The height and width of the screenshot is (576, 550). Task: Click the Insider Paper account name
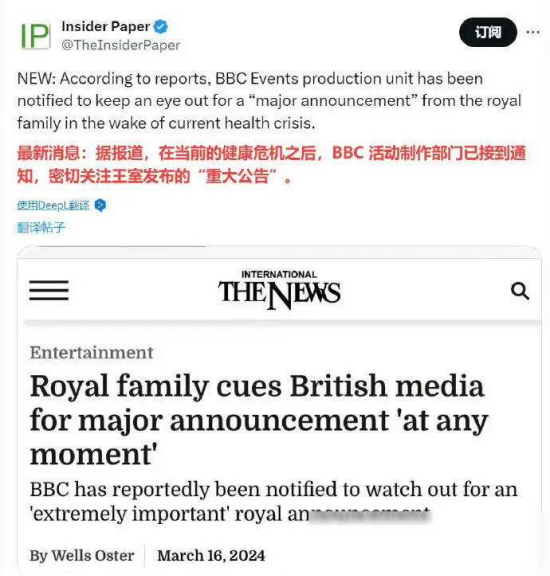coord(106,26)
